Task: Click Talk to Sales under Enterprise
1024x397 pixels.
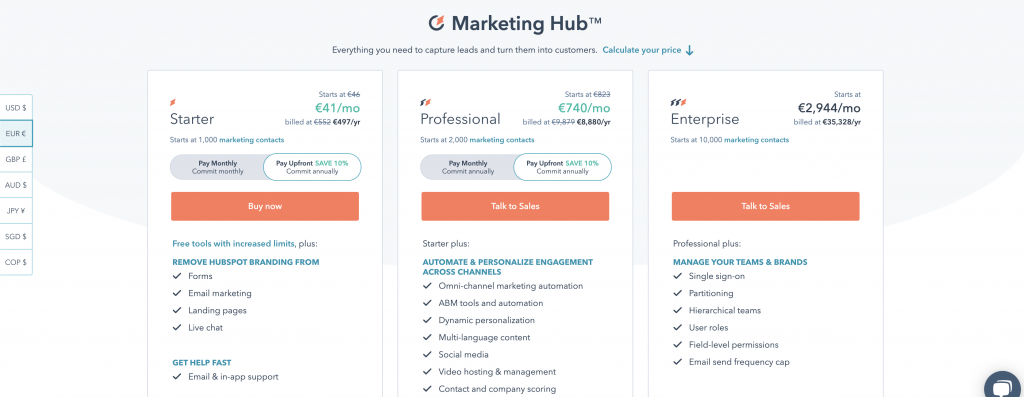Action: coord(765,206)
